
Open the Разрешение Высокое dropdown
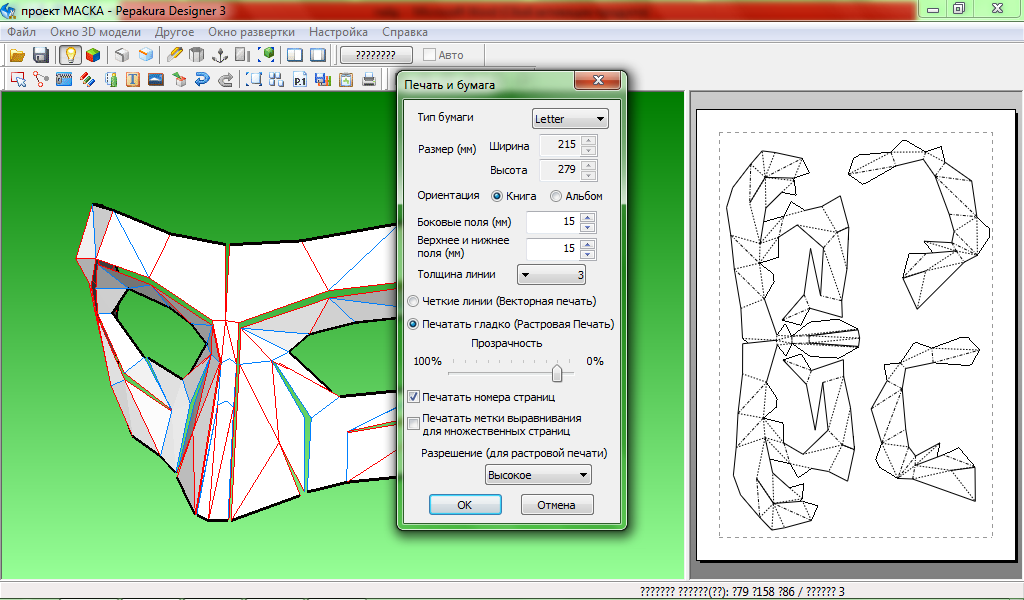(x=538, y=475)
